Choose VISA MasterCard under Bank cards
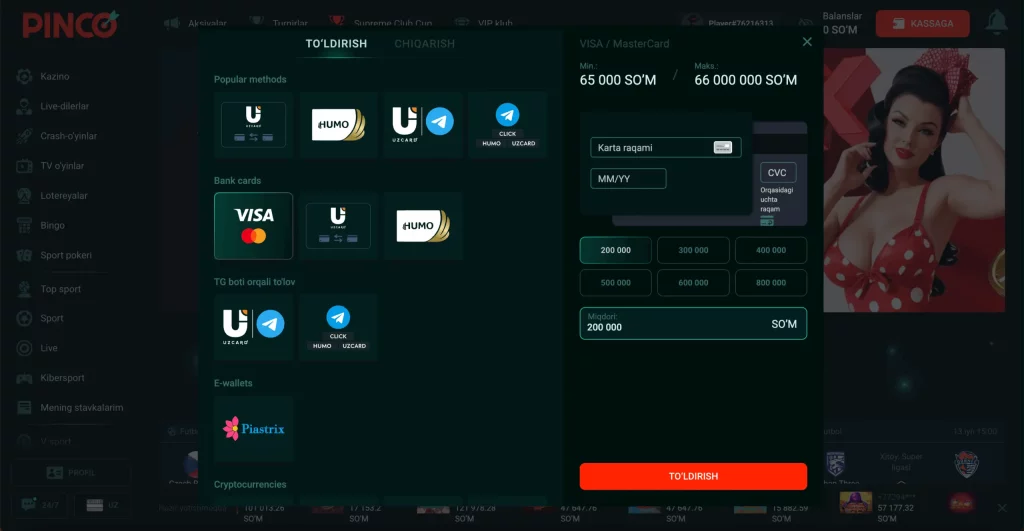Image resolution: width=1024 pixels, height=531 pixels. point(253,226)
